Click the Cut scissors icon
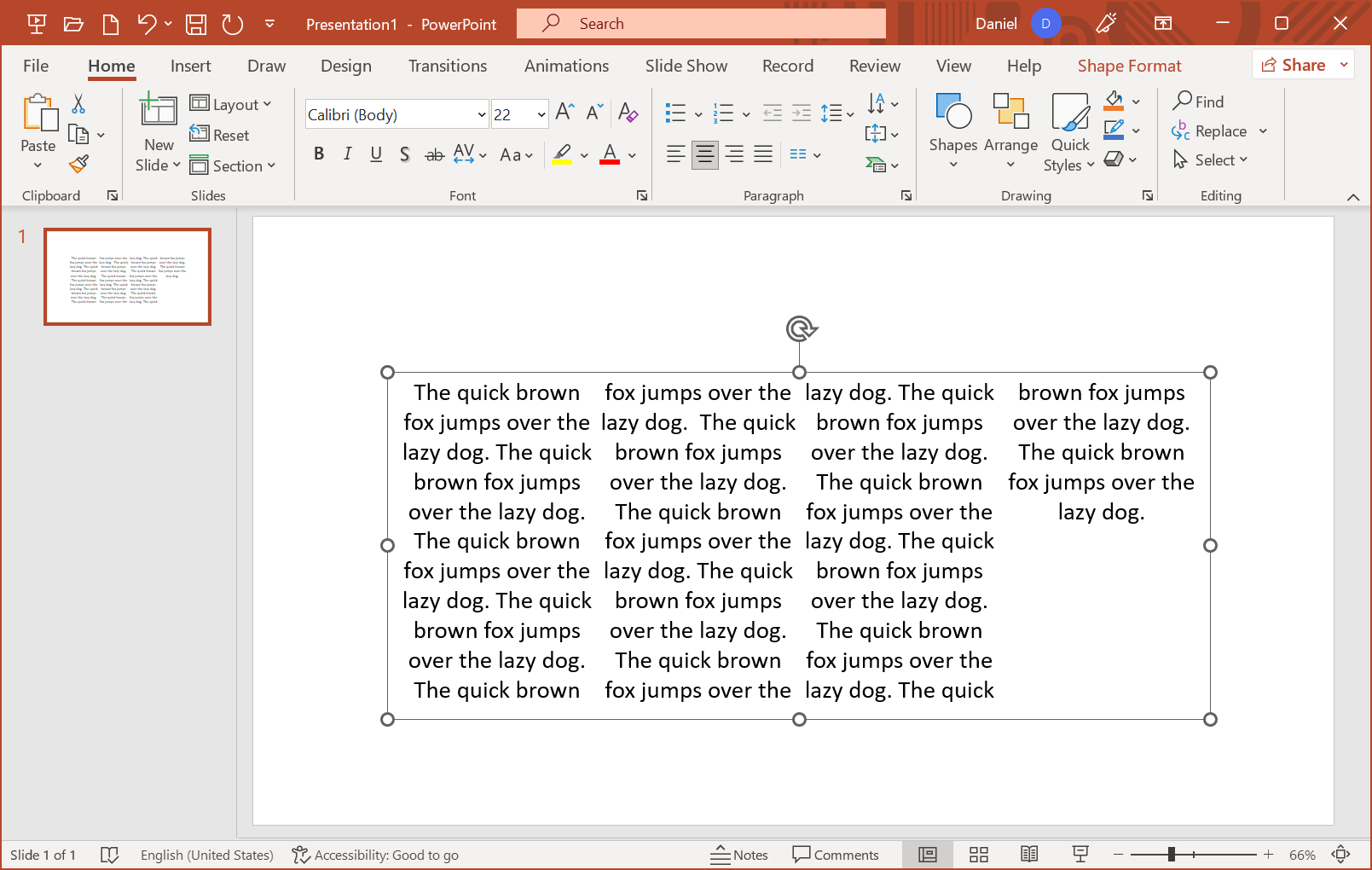 pyautogui.click(x=78, y=104)
